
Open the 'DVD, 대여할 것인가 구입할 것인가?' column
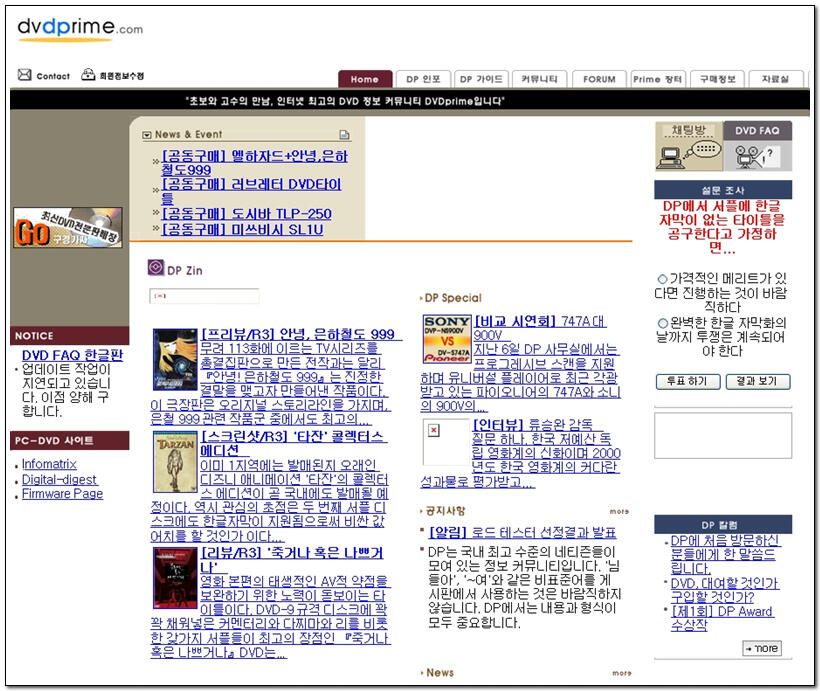(724, 590)
